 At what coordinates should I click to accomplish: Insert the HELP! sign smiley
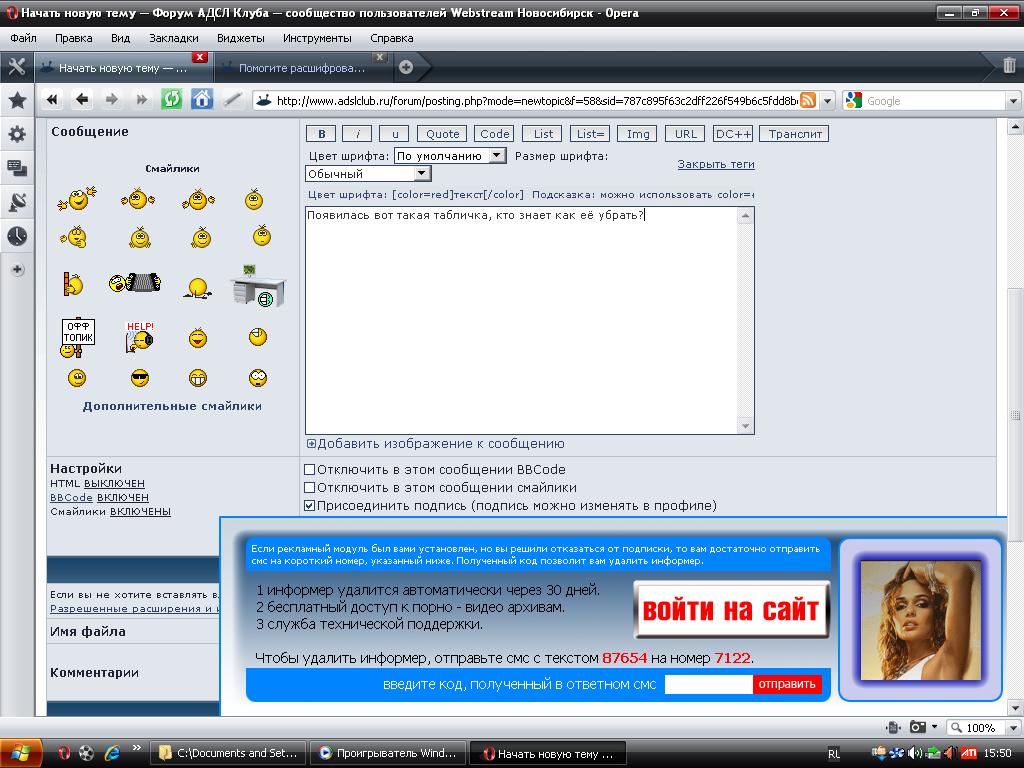[139, 336]
